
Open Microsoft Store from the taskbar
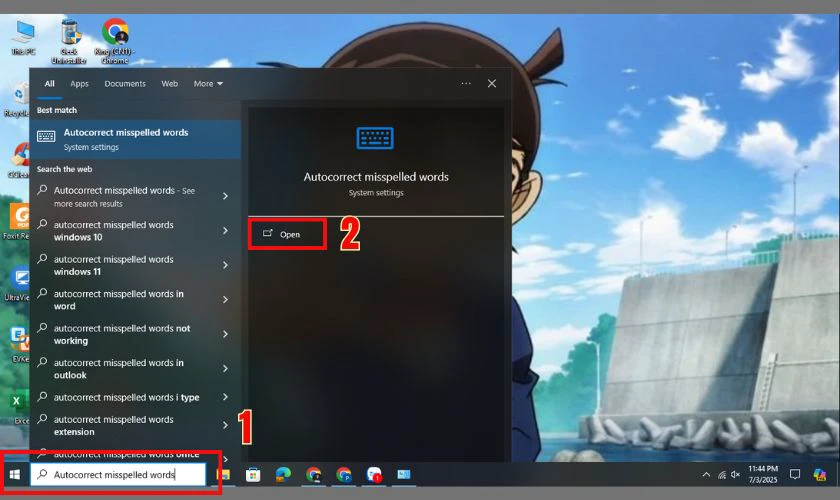(x=253, y=475)
